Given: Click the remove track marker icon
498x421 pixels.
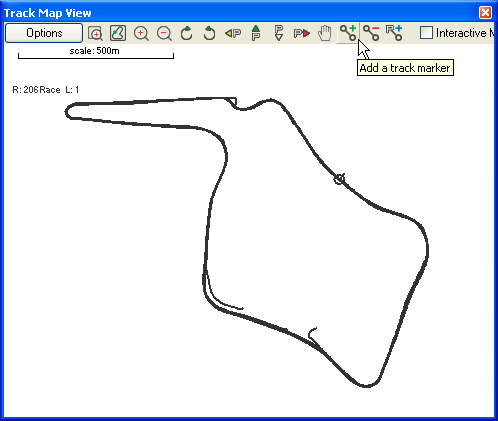Looking at the screenshot, I should pyautogui.click(x=371, y=33).
